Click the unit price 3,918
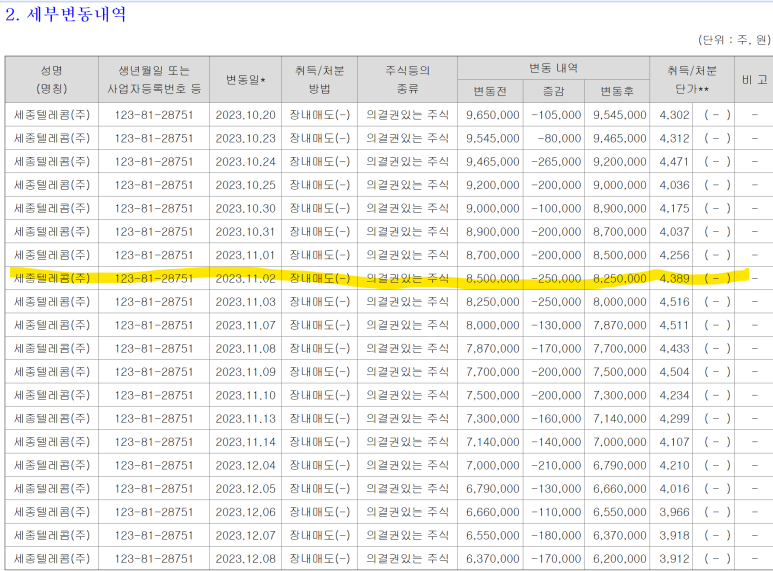Image resolution: width=773 pixels, height=571 pixels. click(x=674, y=535)
